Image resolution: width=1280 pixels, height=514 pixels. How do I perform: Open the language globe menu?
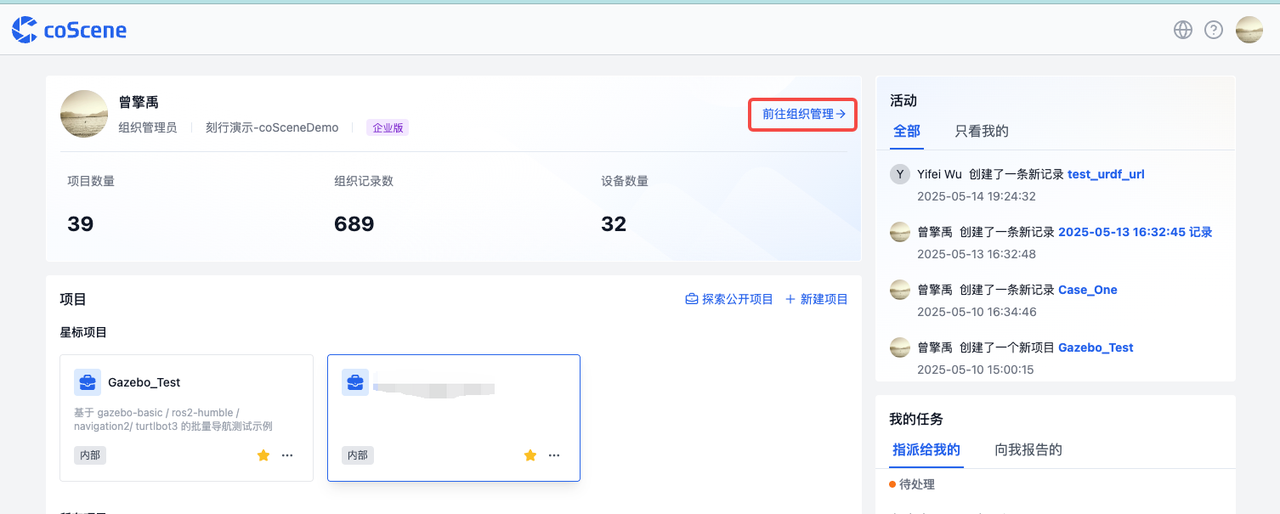[x=1183, y=30]
